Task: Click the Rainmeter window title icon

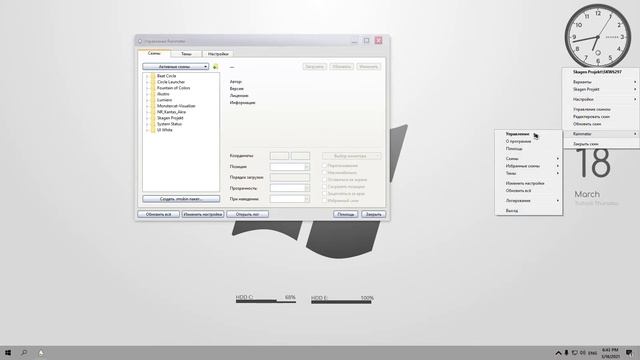Action: tap(140, 41)
